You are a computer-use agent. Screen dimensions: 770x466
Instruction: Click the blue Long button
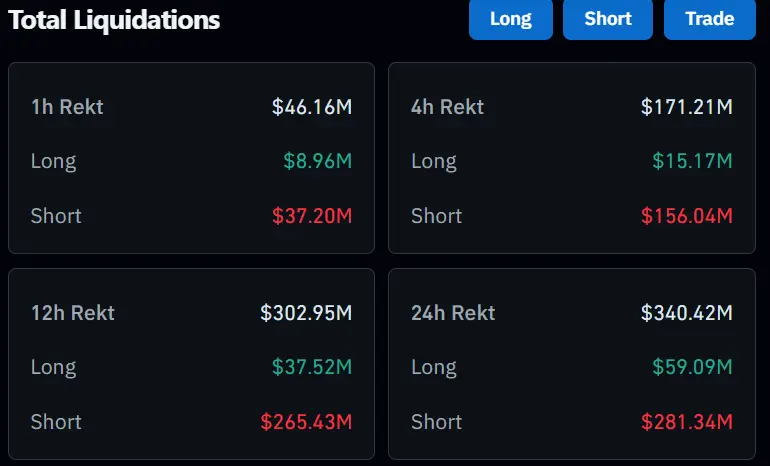510,19
